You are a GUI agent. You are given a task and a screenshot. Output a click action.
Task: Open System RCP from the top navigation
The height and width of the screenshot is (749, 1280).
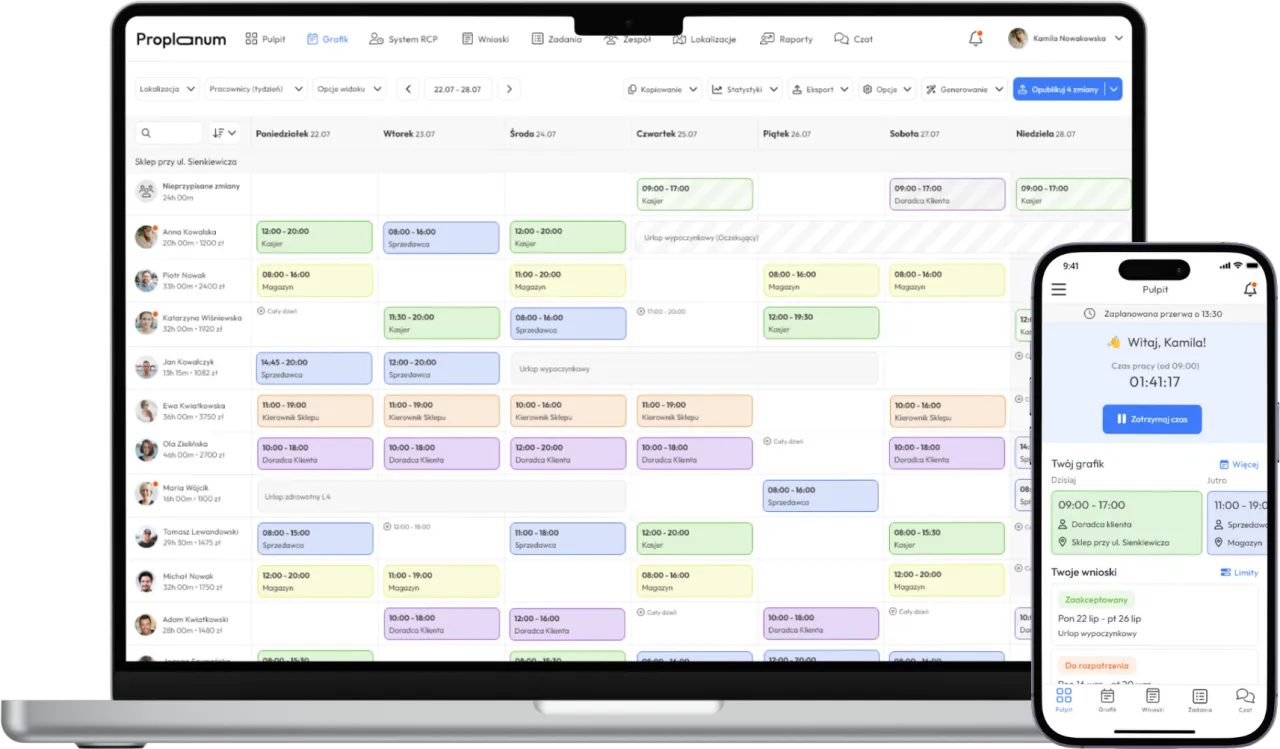coord(403,39)
